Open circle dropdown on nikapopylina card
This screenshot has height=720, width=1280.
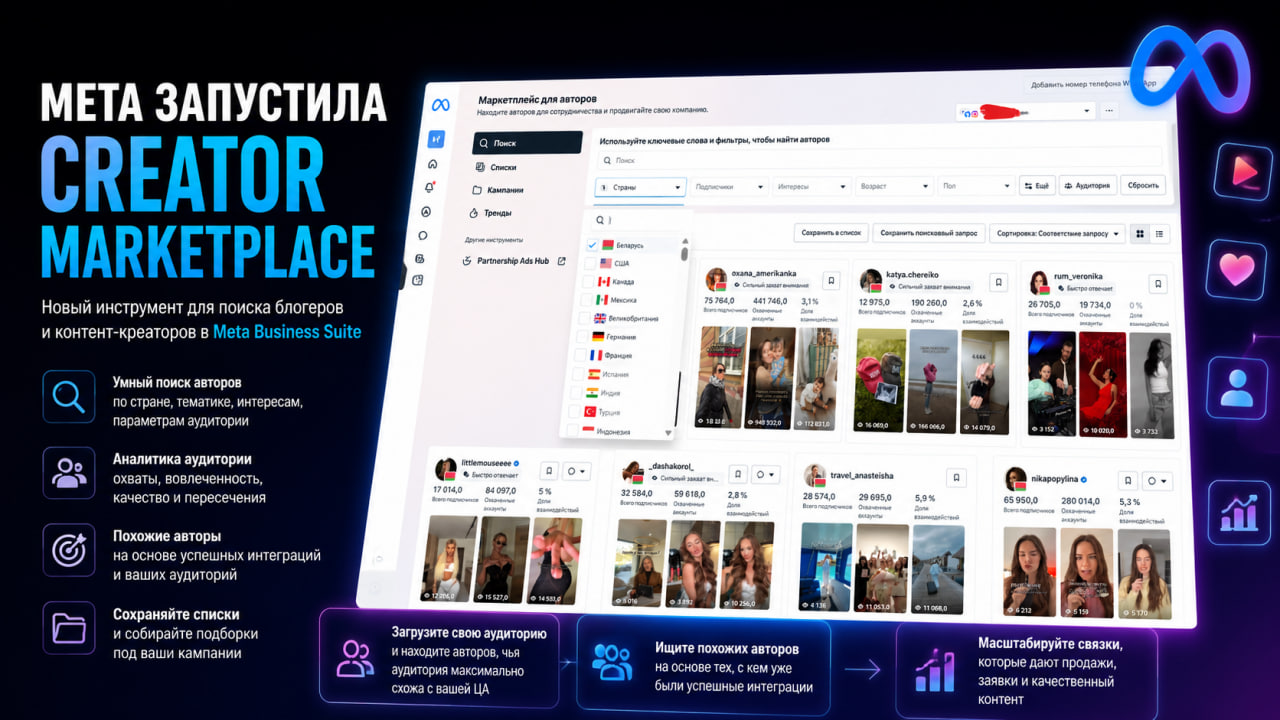coord(1158,482)
